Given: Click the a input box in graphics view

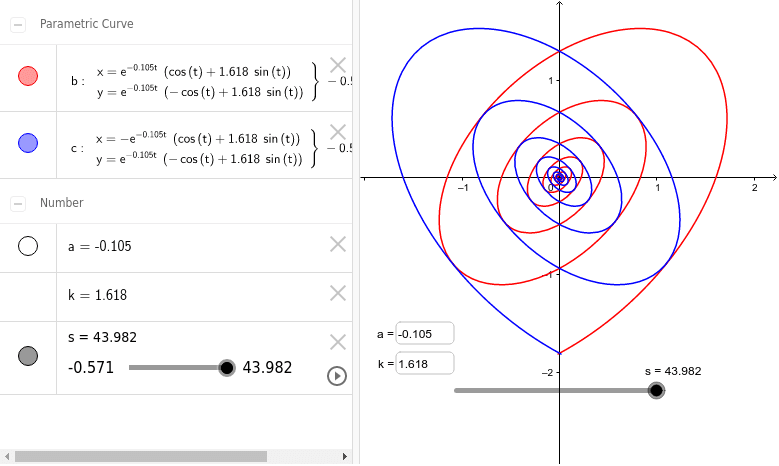Looking at the screenshot, I should coord(425,333).
